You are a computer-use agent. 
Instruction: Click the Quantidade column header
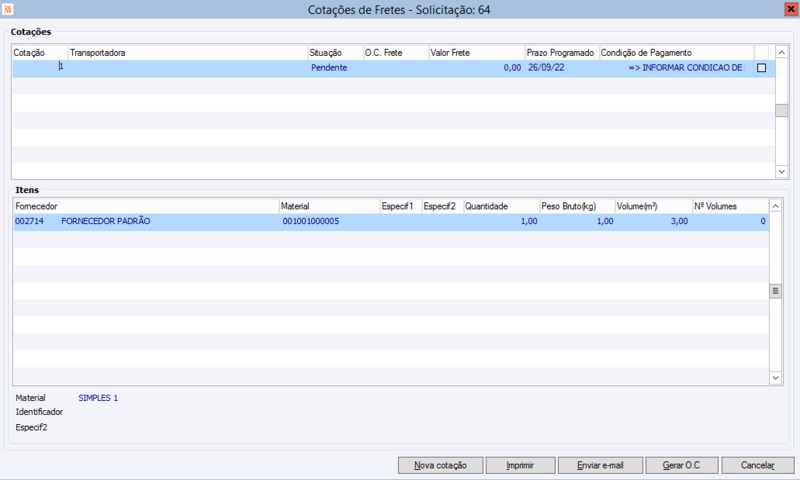point(501,206)
